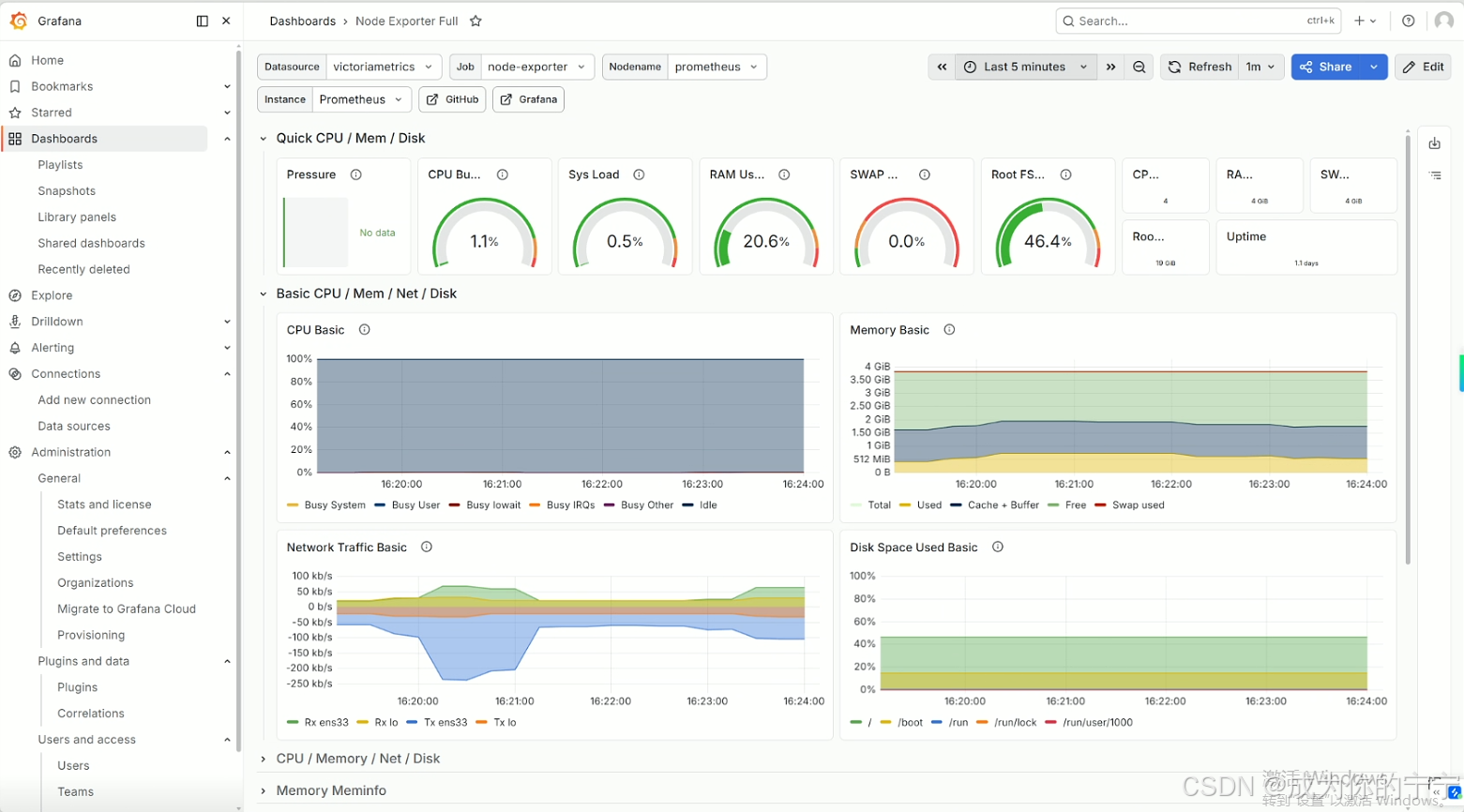Open the plus New menu
This screenshot has height=812, width=1464.
point(1365,21)
